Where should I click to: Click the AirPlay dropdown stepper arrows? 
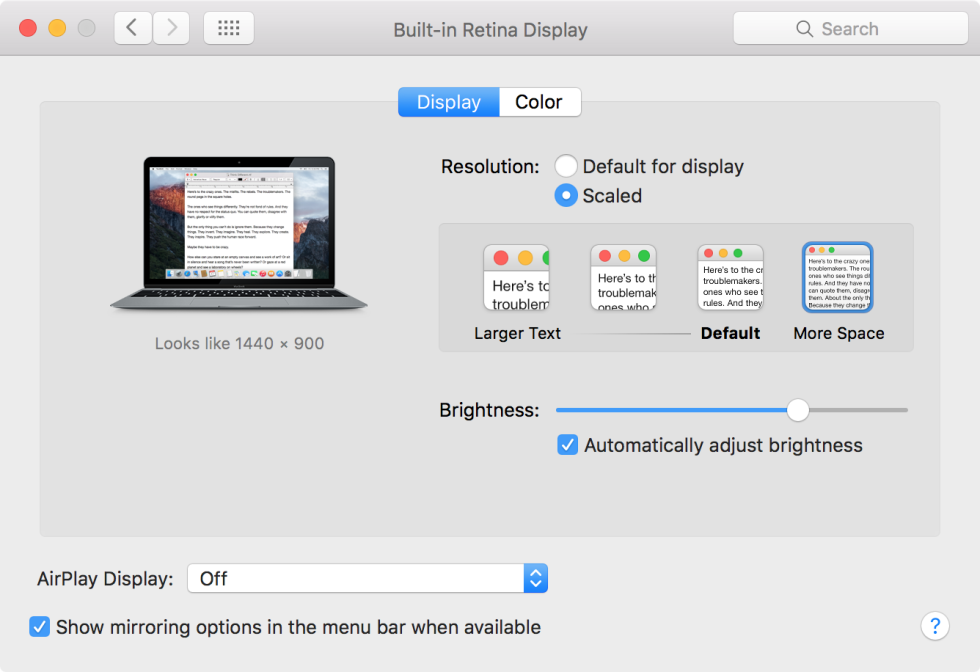[x=535, y=578]
